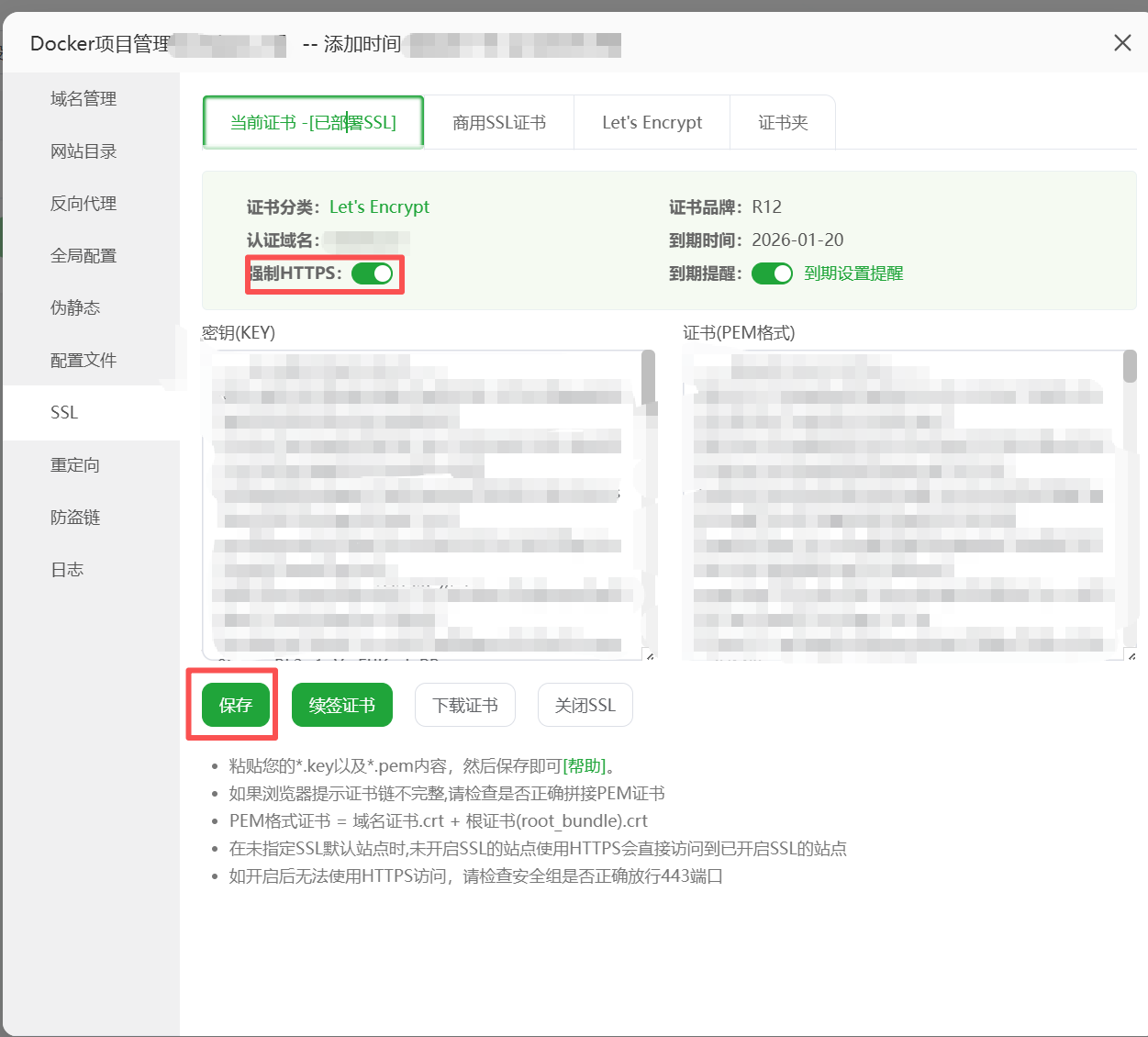Open the 到期设置提醒 link
The height and width of the screenshot is (1037, 1148).
tap(853, 273)
